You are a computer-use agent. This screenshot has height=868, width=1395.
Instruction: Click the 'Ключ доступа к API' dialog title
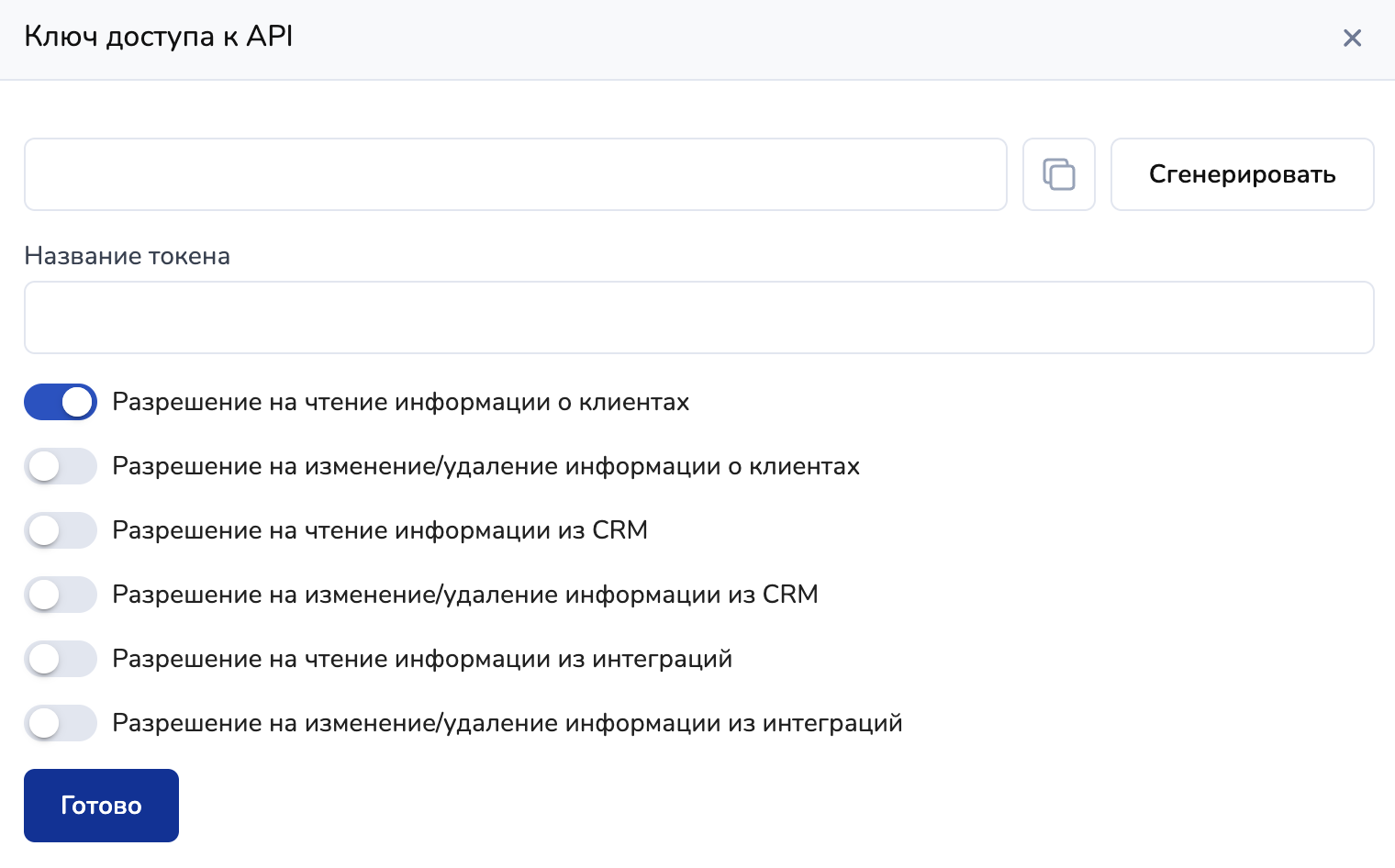pos(158,37)
